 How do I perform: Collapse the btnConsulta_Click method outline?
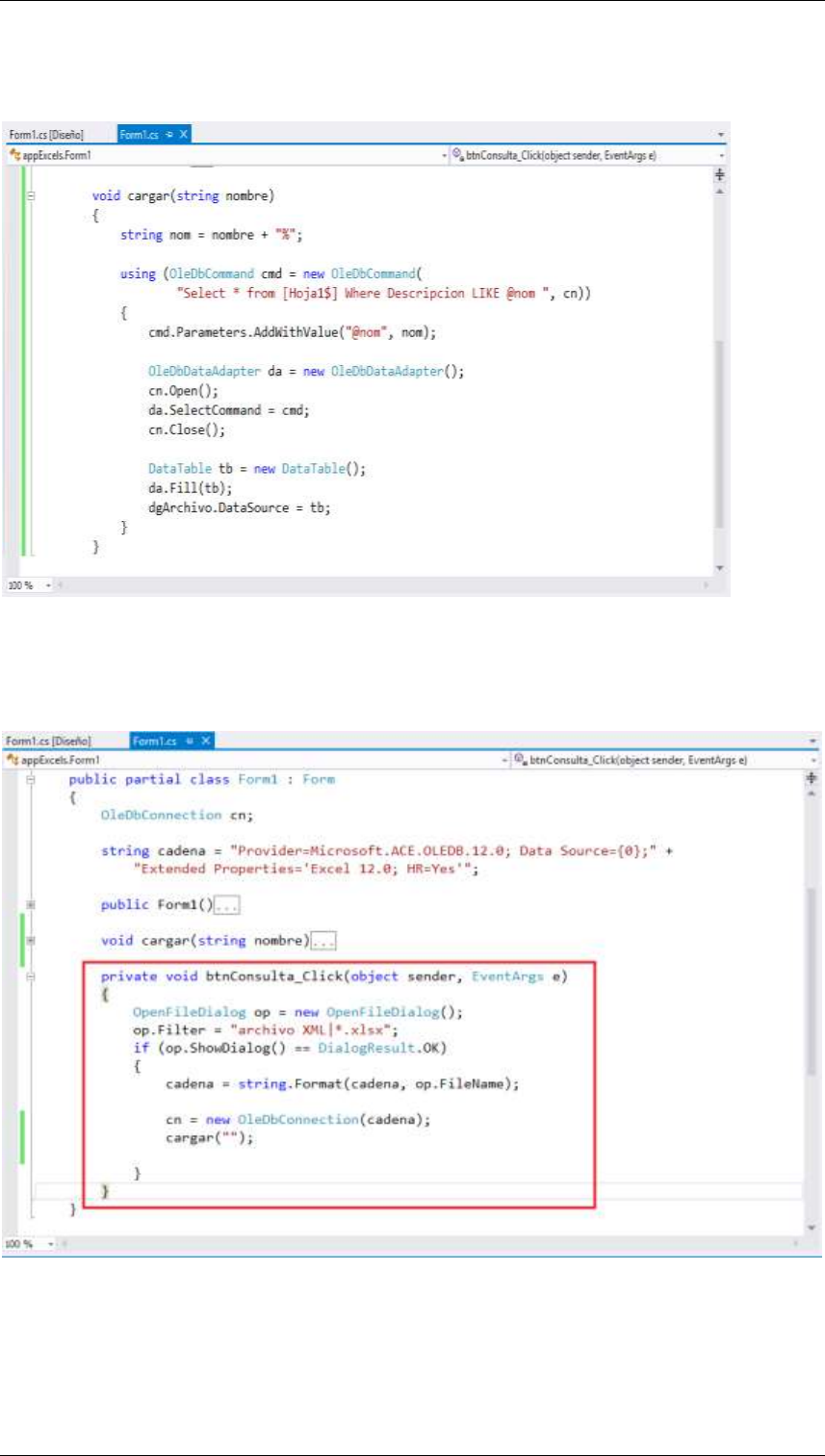[33, 977]
